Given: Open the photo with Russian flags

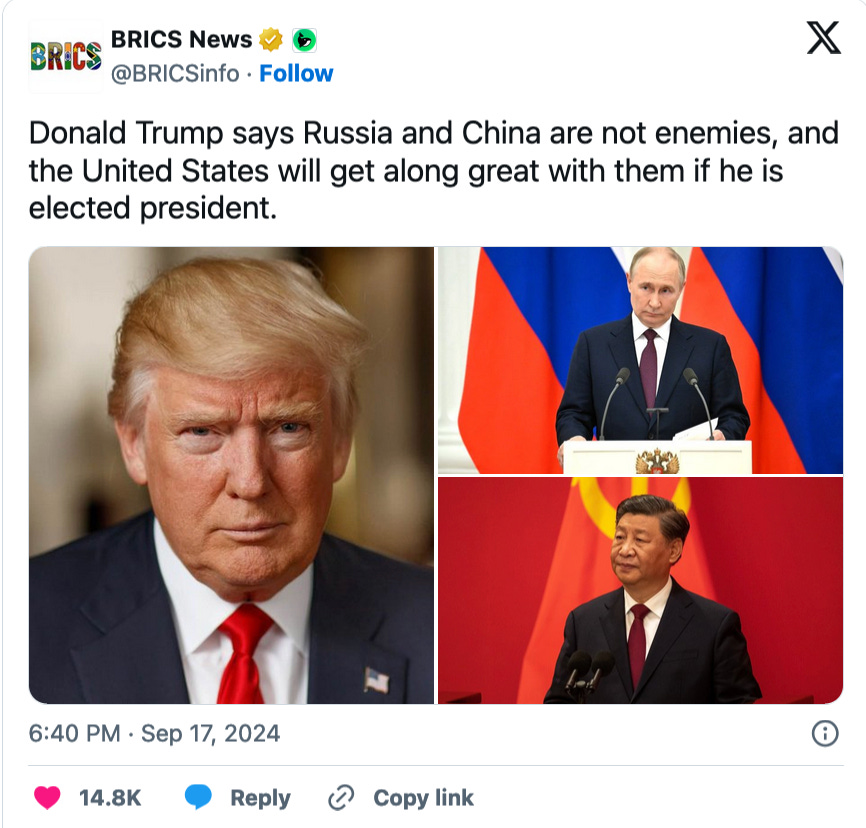Looking at the screenshot, I should [641, 360].
